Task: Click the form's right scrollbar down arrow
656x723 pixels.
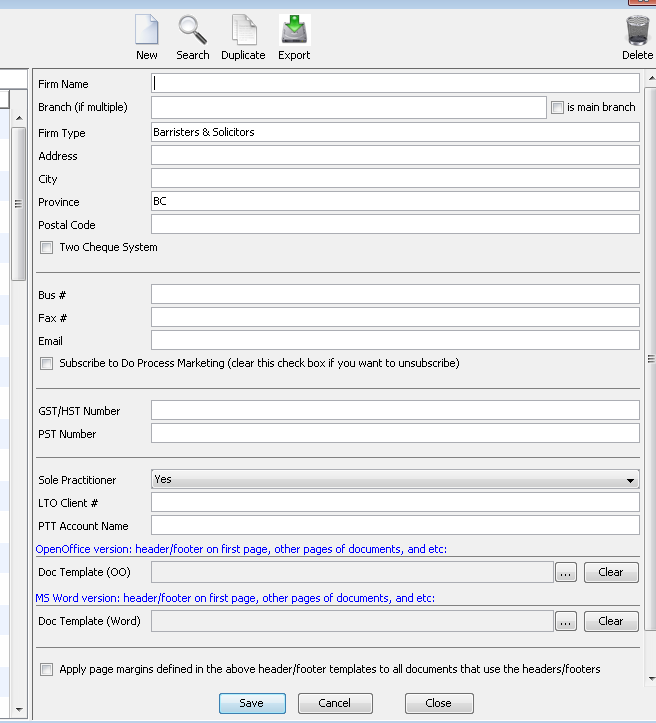Action: (x=651, y=678)
